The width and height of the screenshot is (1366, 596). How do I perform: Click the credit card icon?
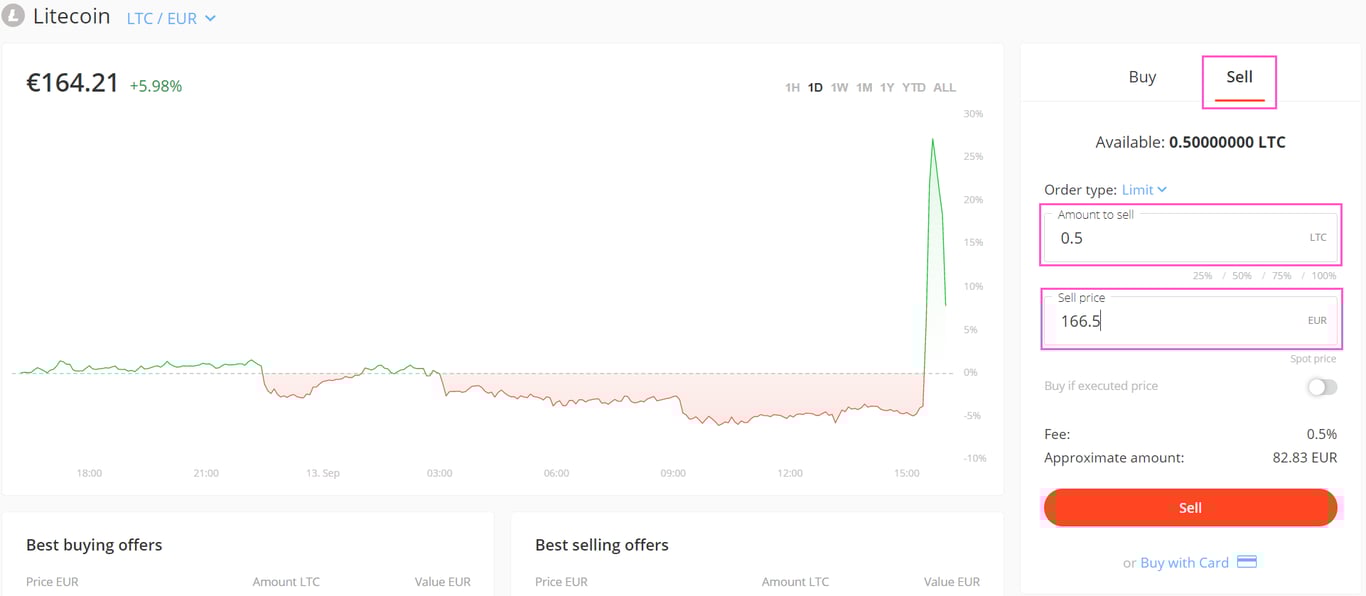pos(1247,562)
